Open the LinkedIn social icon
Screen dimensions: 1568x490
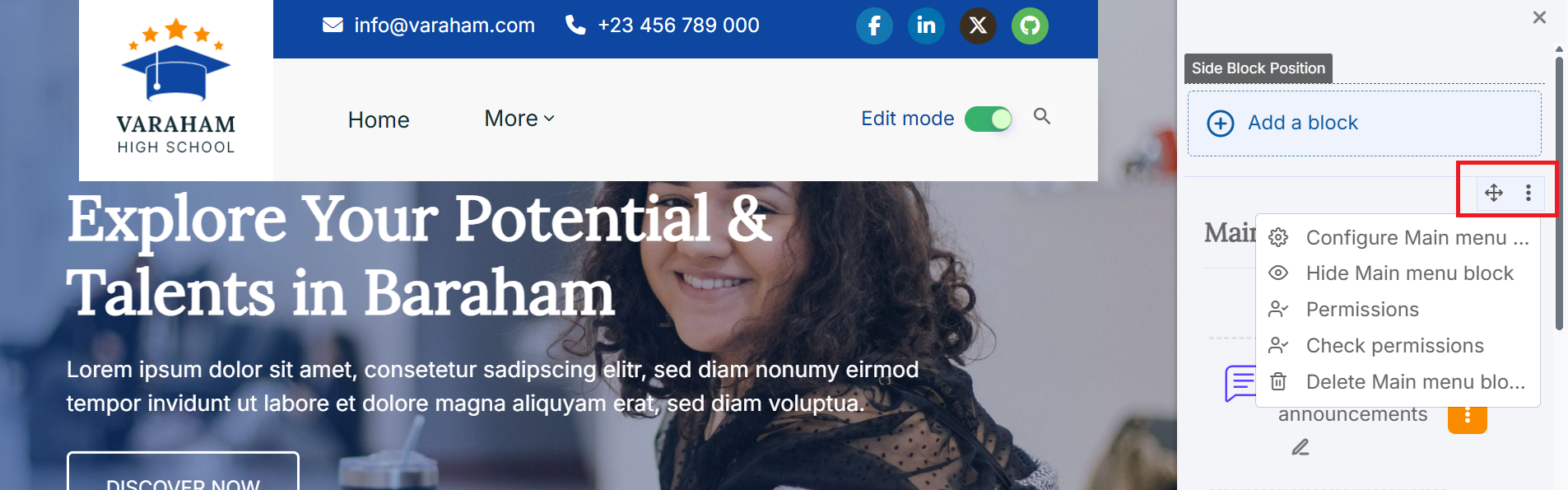tap(926, 26)
